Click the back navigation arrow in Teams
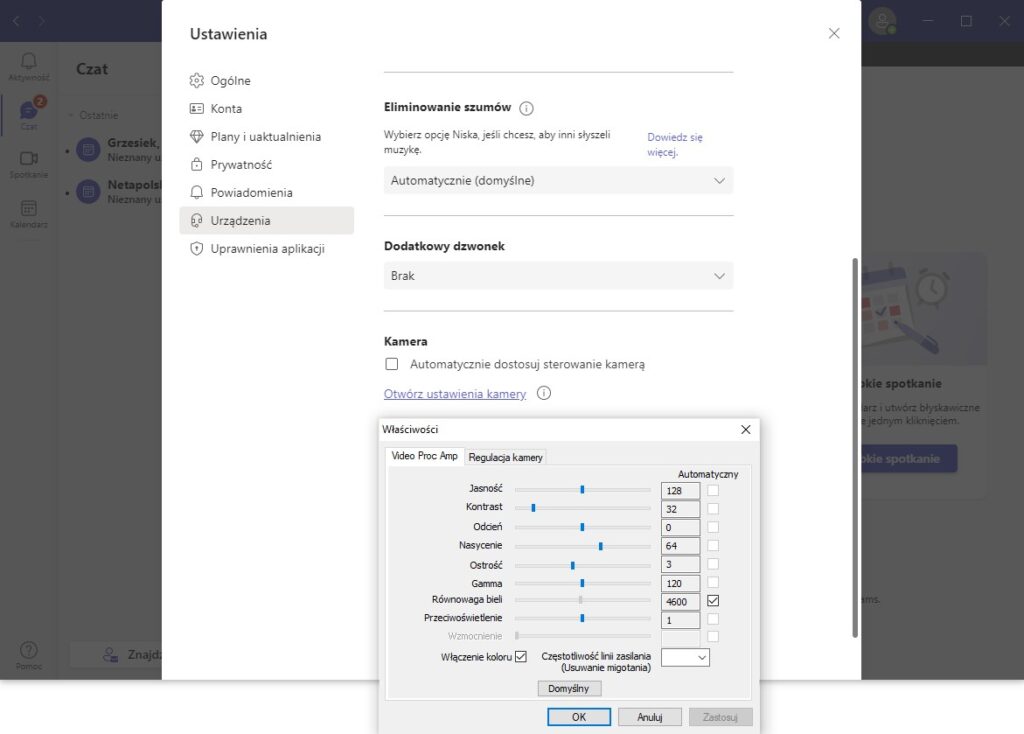Viewport: 1024px width, 734px height. [16, 22]
